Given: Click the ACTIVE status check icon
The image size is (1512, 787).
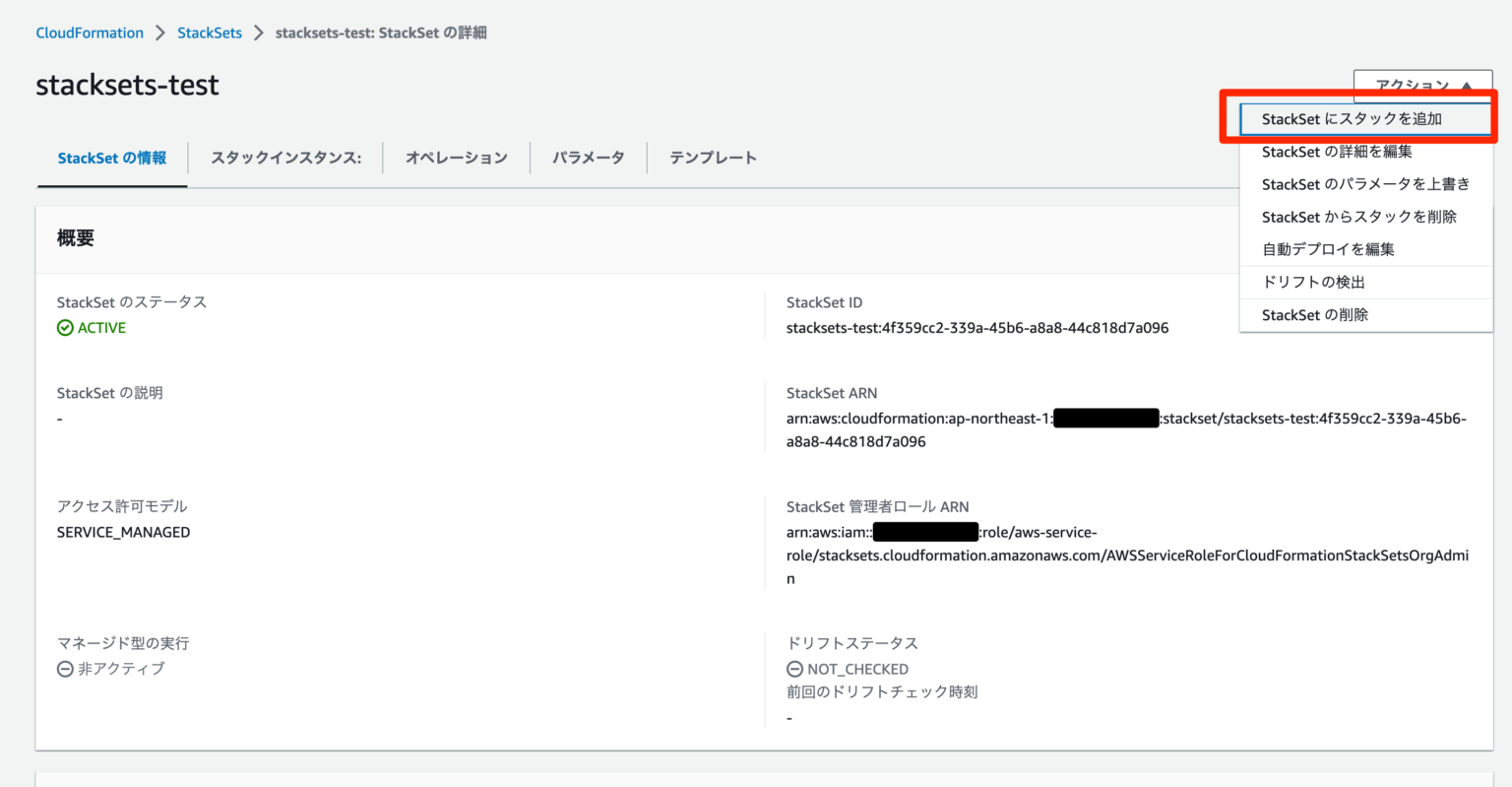Looking at the screenshot, I should pyautogui.click(x=65, y=327).
